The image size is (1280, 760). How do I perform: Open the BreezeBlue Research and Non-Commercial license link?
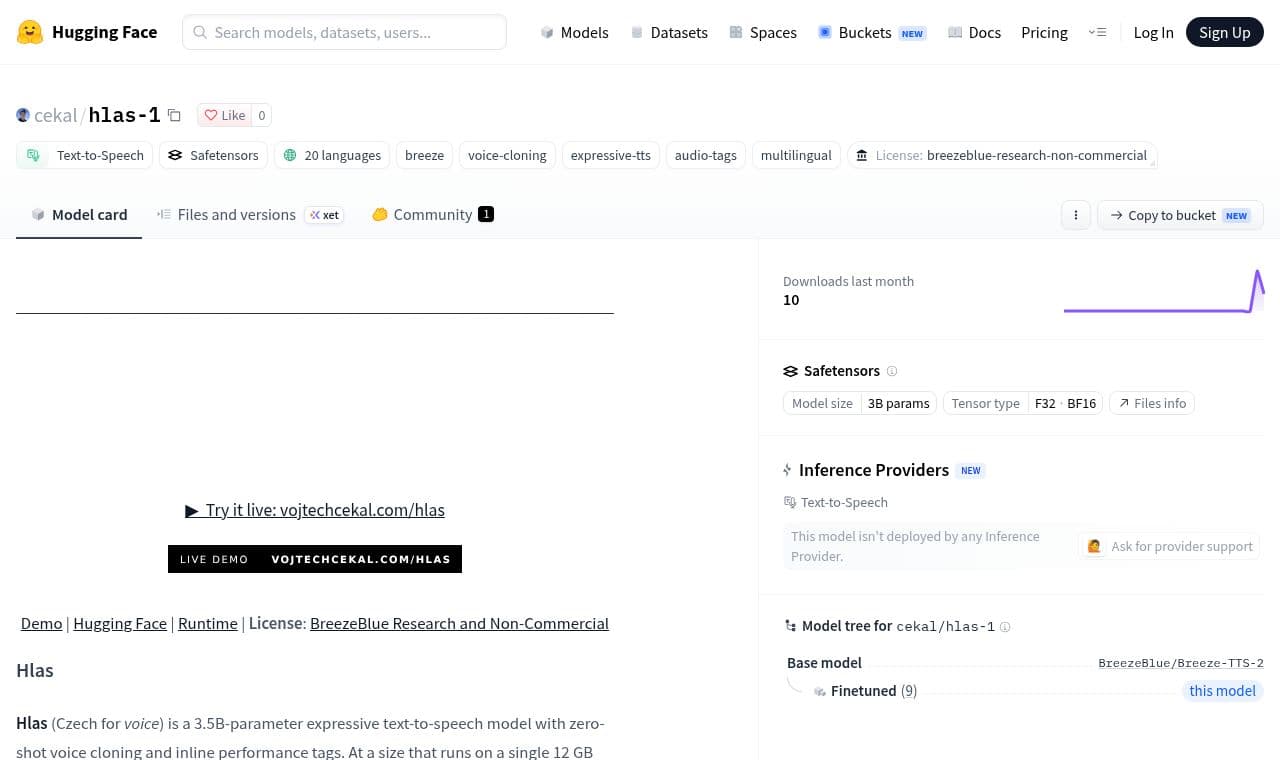tap(459, 623)
